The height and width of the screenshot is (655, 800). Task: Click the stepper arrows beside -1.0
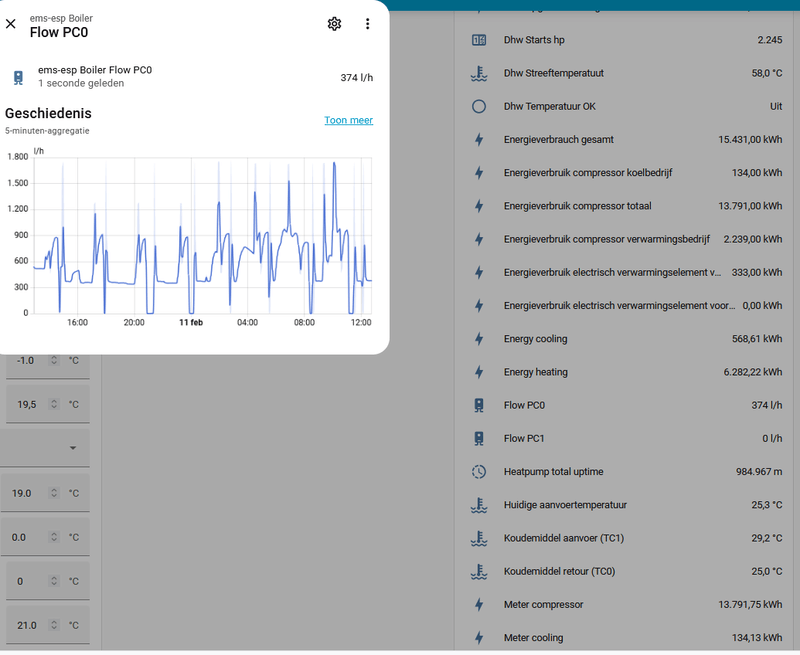point(54,361)
